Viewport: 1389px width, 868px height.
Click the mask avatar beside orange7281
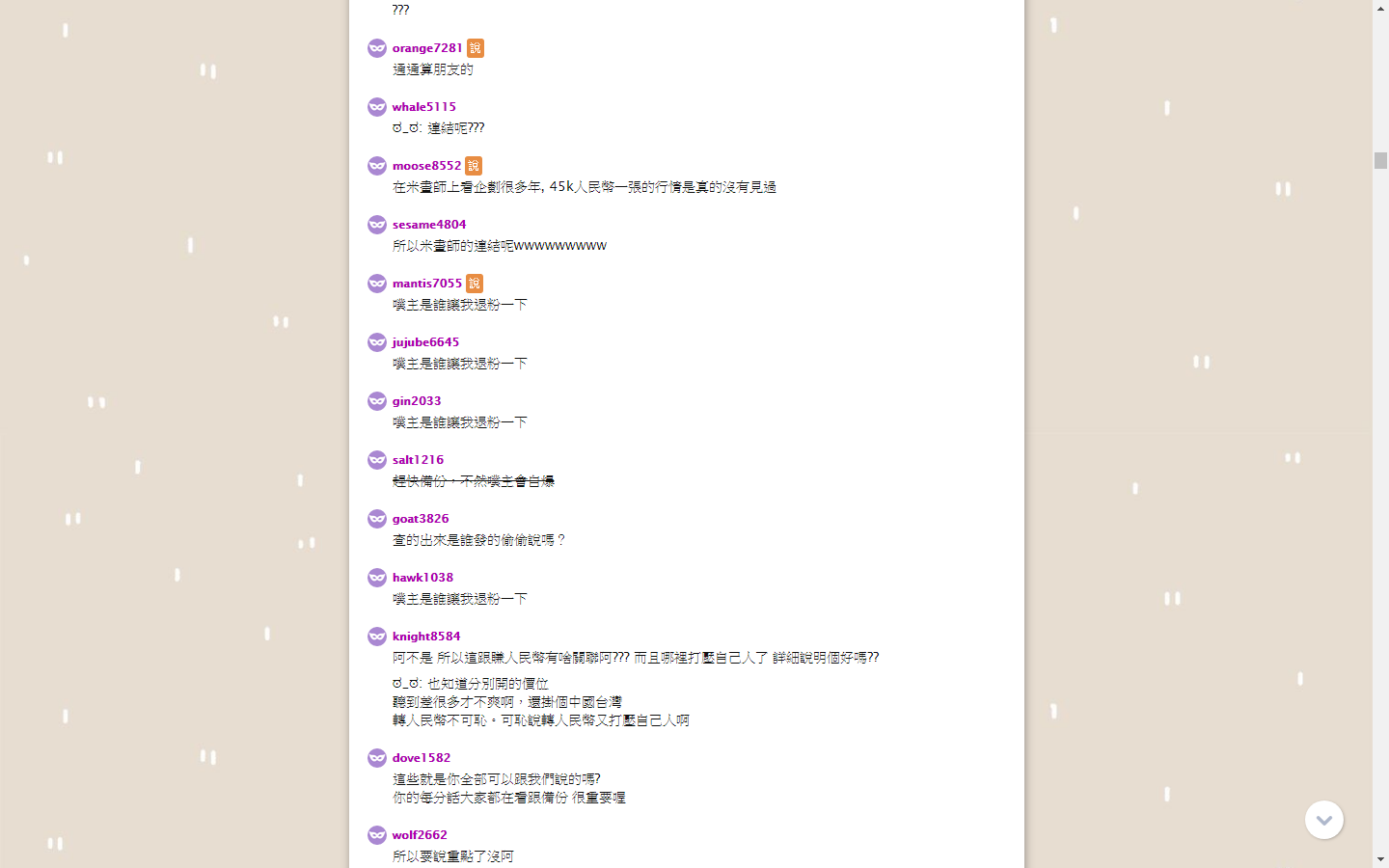click(377, 48)
